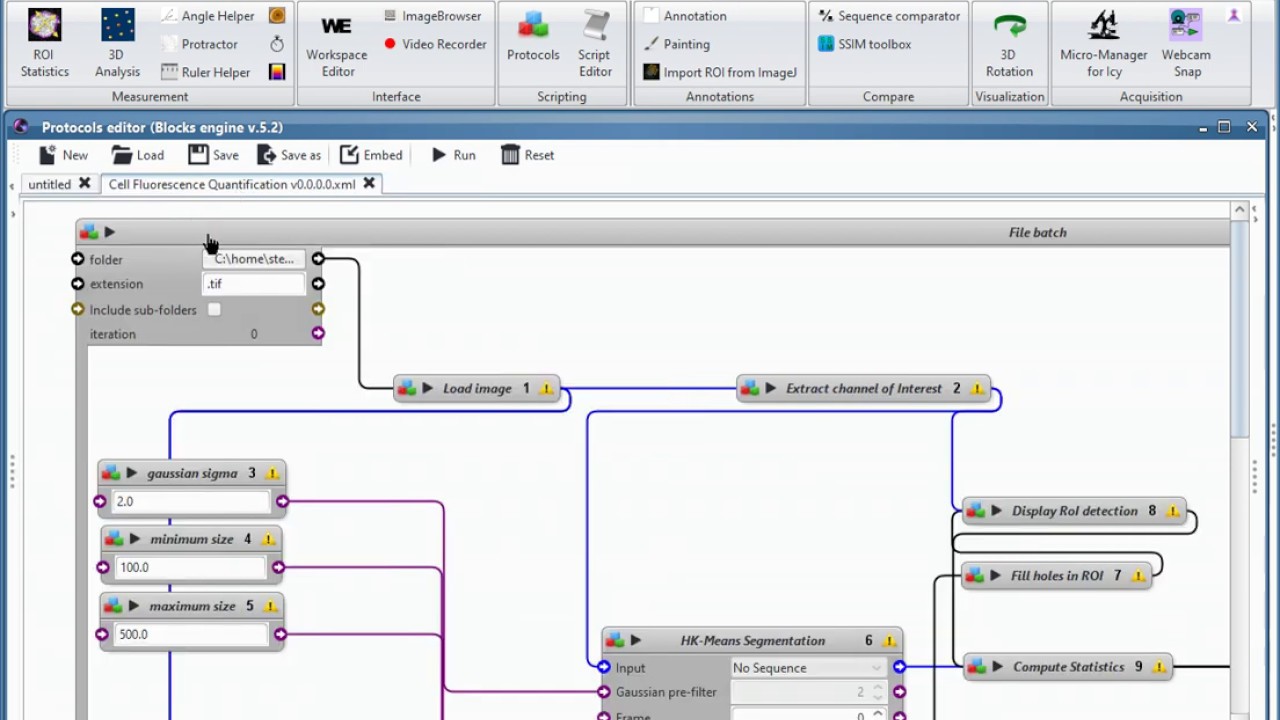Select the Ruler Helper tool
Screen dimensions: 1280x720
205,72
